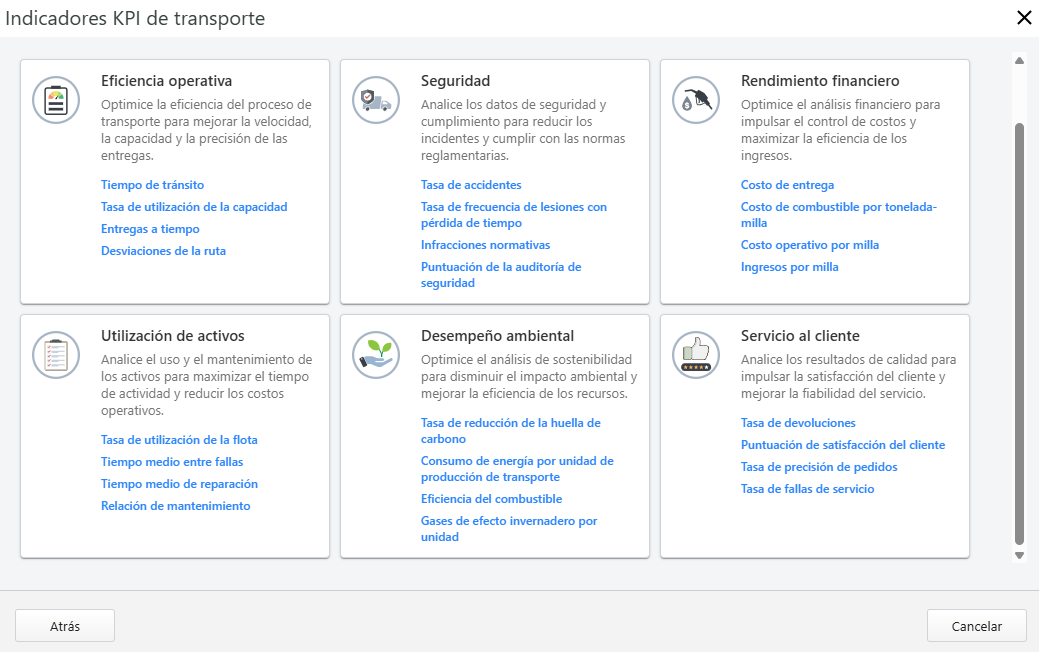Open the Tasa de accidentes KPI
1039x652 pixels.
coord(470,184)
